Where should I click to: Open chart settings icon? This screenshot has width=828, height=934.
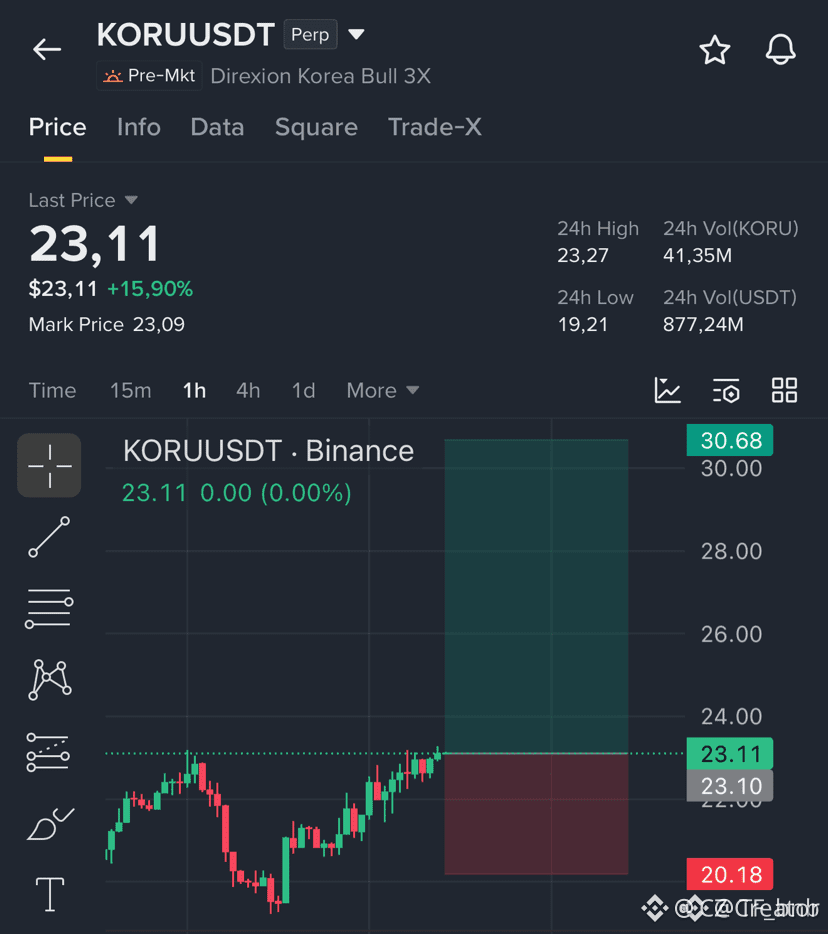[726, 390]
